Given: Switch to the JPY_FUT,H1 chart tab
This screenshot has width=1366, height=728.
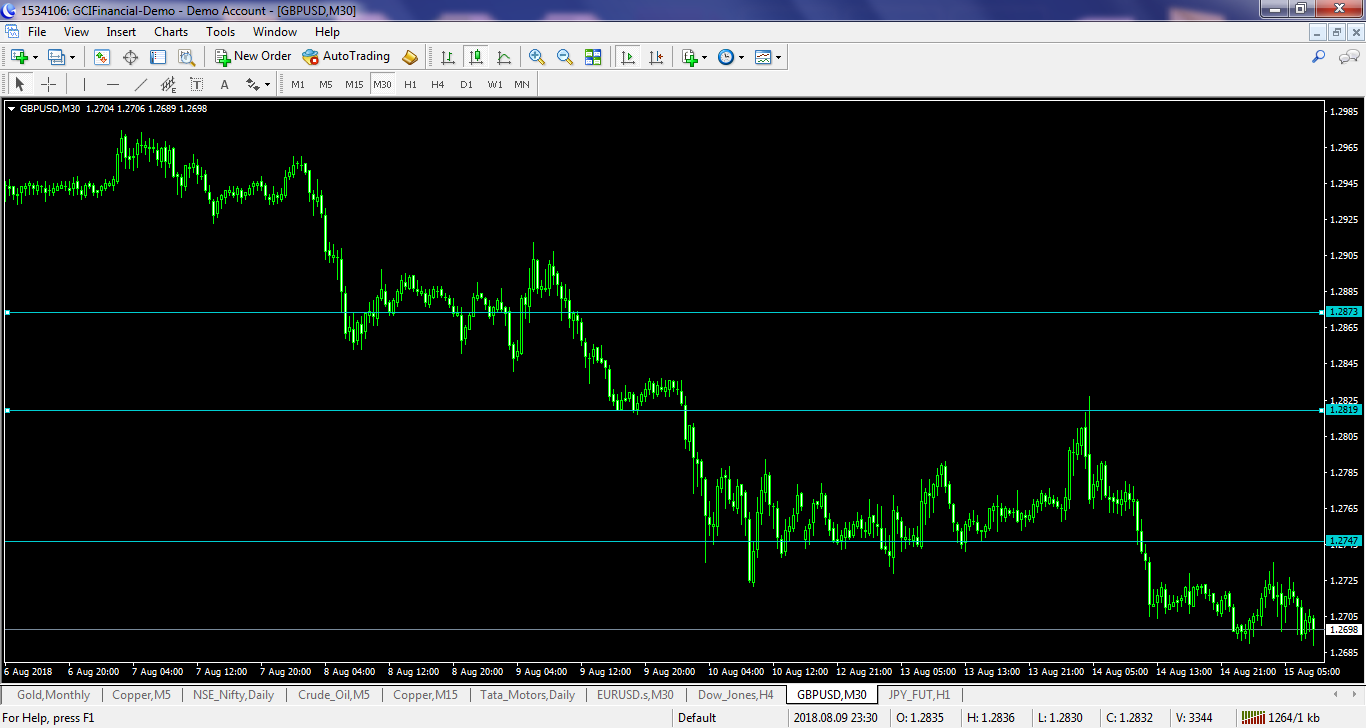Looking at the screenshot, I should pos(919,695).
